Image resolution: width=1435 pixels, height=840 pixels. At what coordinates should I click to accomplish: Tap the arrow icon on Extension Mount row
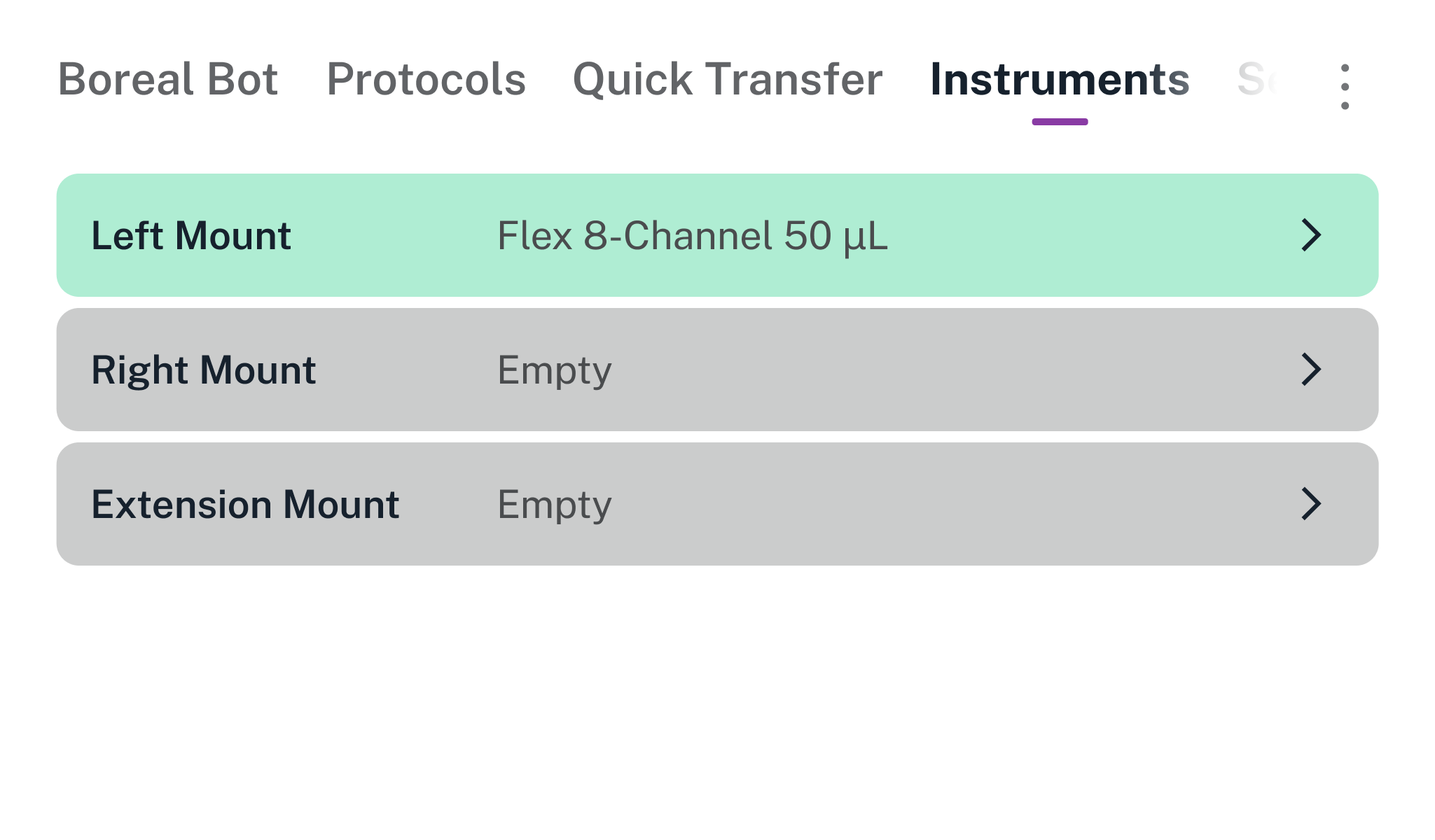1311,503
